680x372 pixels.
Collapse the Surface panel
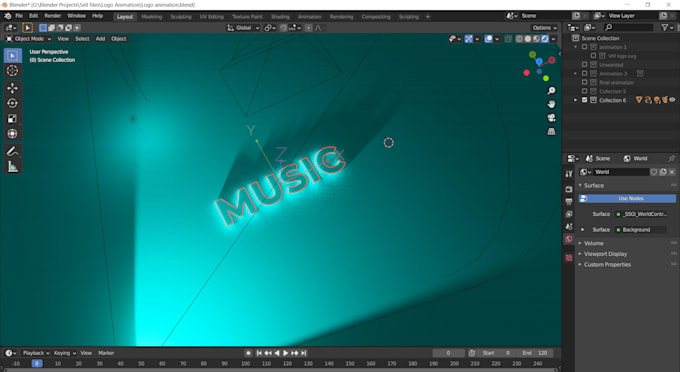pos(580,186)
